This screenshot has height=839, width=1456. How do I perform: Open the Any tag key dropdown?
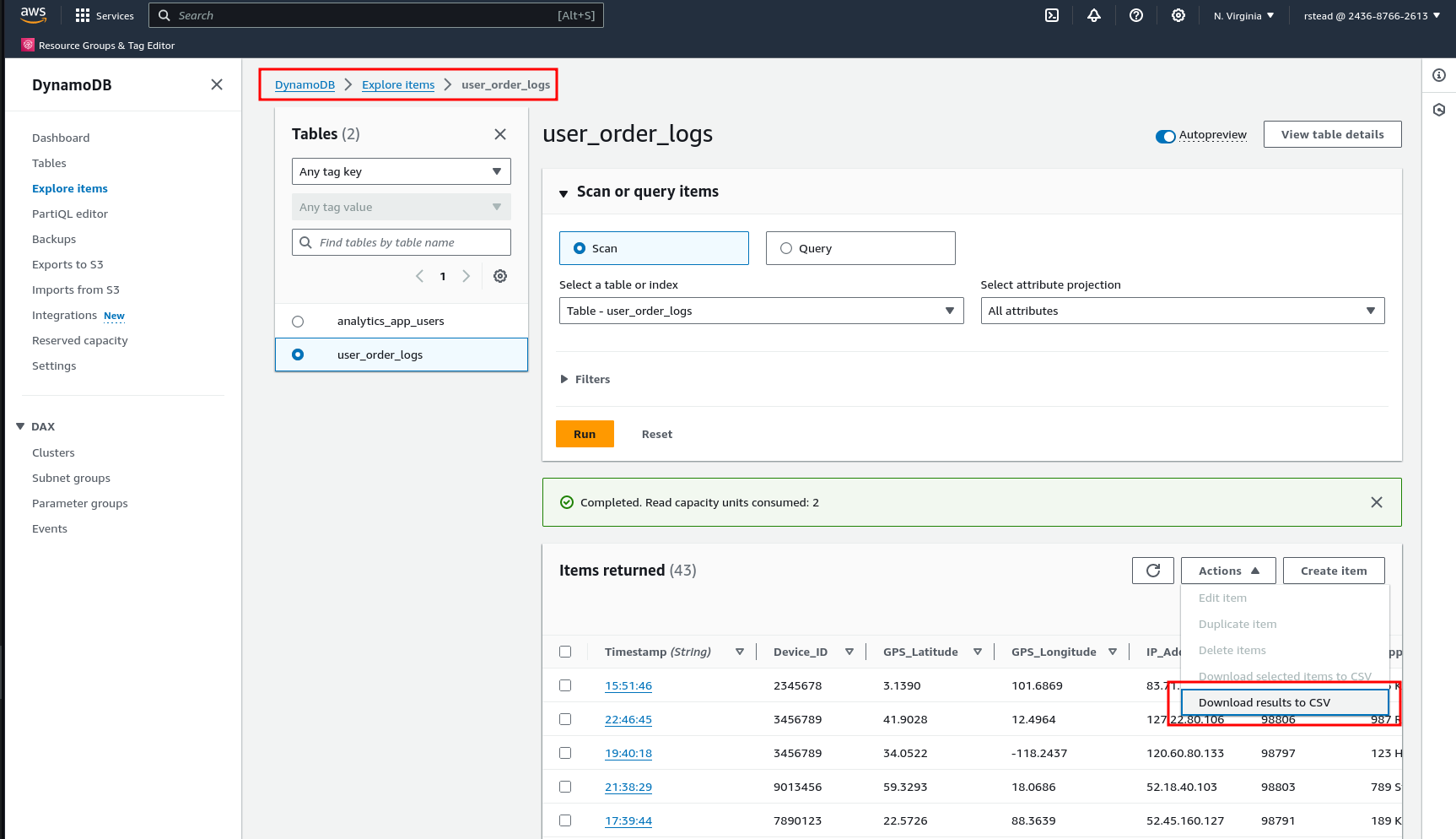coord(401,171)
